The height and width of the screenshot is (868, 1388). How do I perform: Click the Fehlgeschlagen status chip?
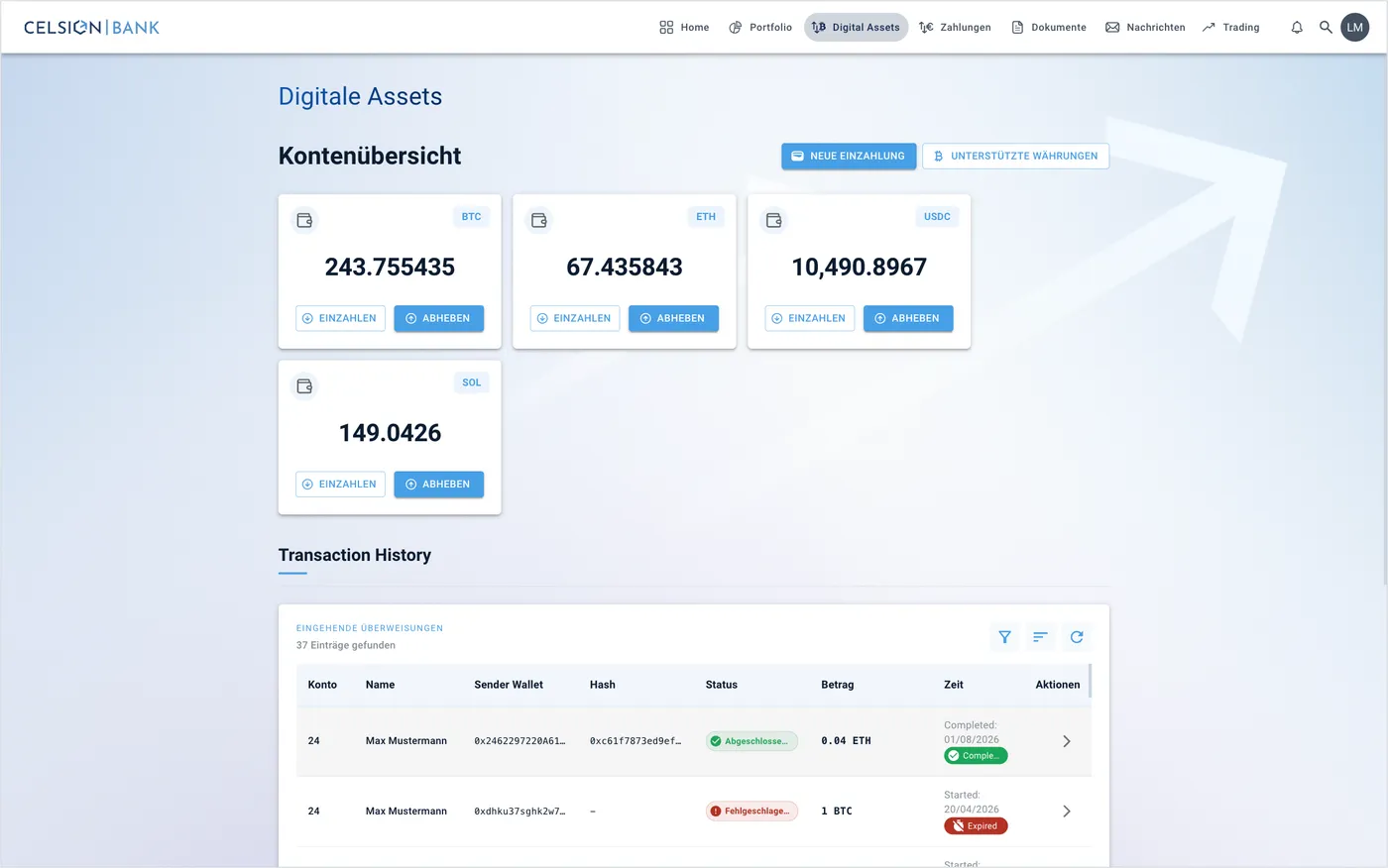pyautogui.click(x=752, y=811)
